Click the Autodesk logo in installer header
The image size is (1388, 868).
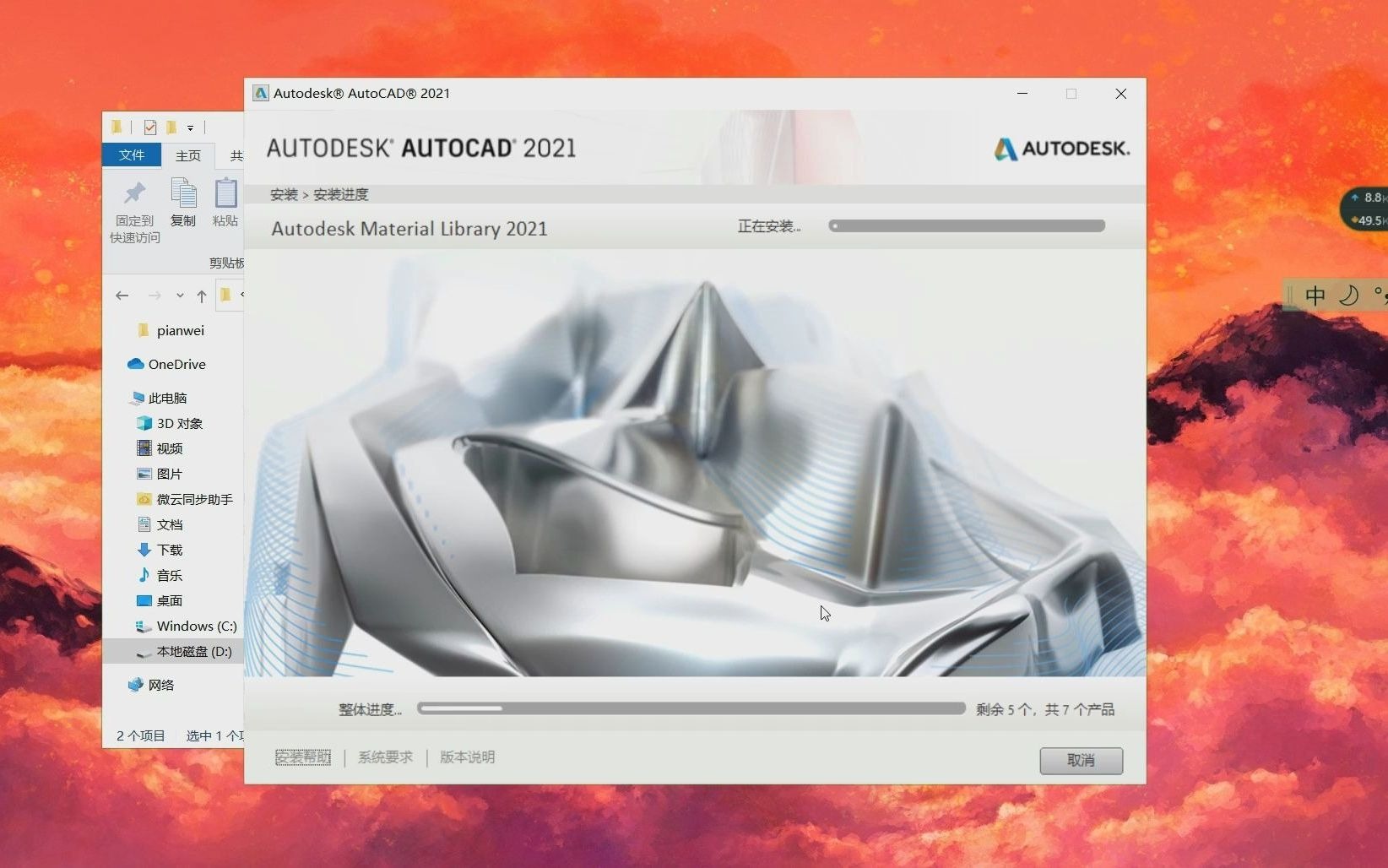[1061, 149]
